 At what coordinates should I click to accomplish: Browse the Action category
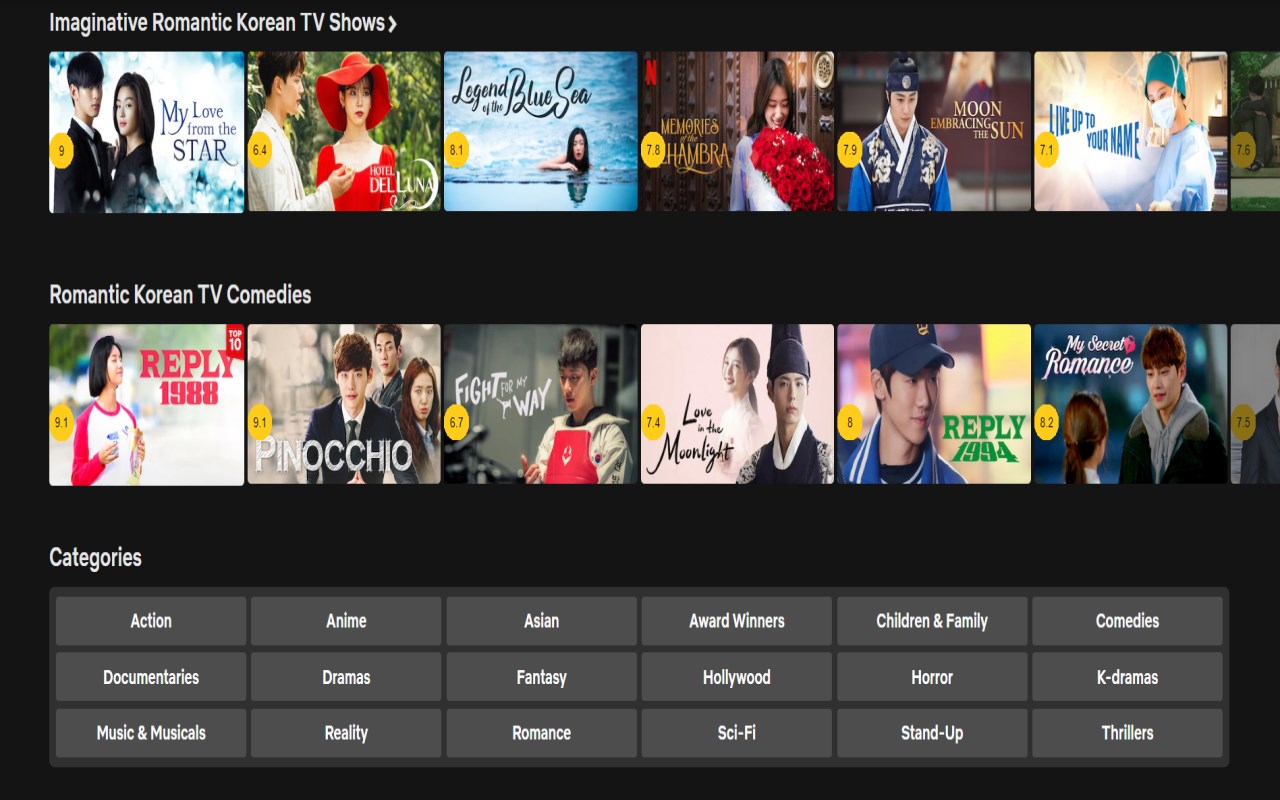click(x=151, y=621)
